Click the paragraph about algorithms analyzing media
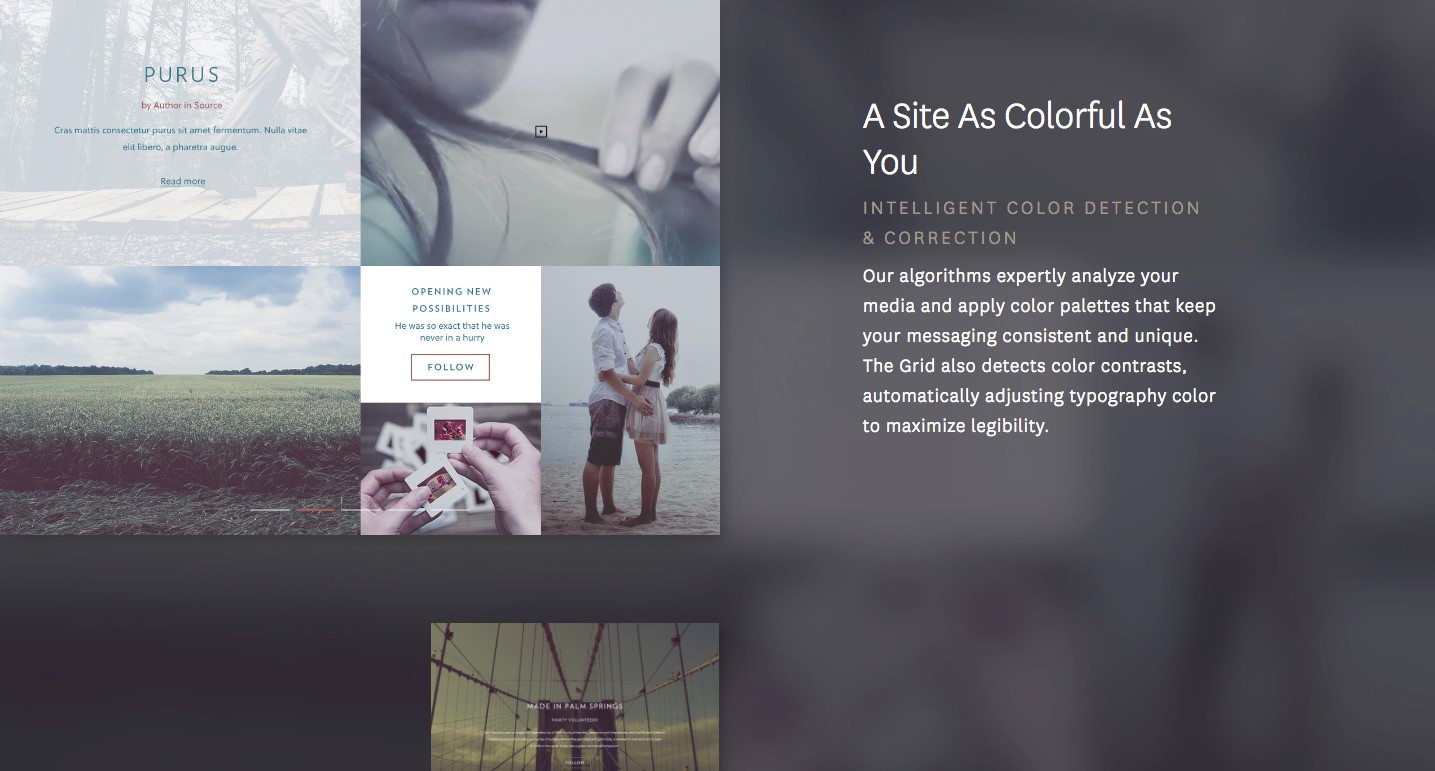This screenshot has width=1435, height=771. (x=1039, y=351)
